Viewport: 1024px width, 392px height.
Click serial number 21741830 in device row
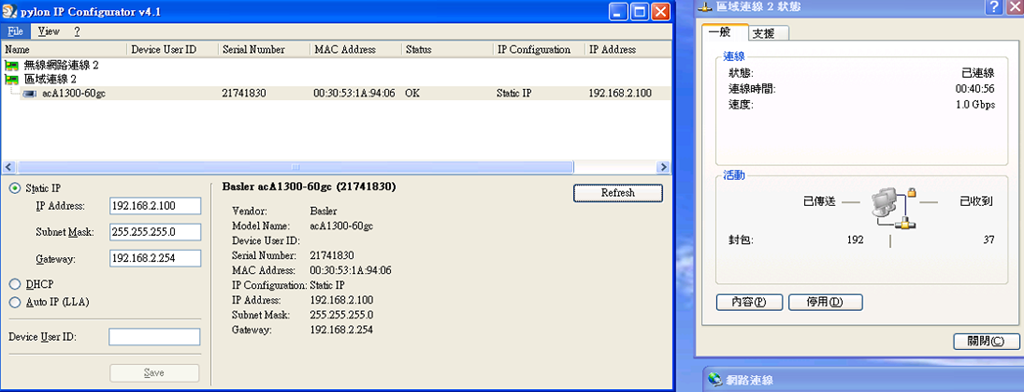(244, 93)
